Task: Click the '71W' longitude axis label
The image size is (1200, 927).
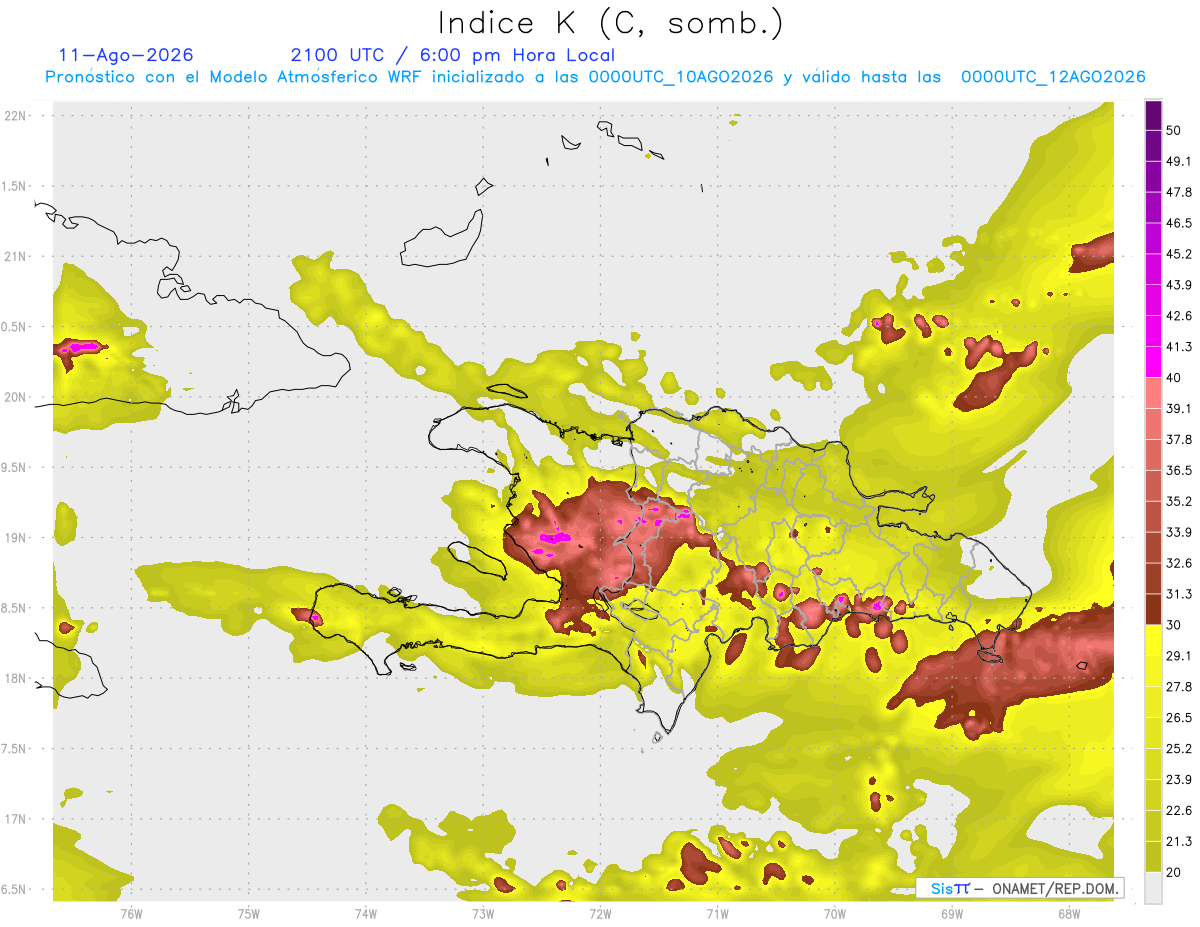Action: coord(717,914)
